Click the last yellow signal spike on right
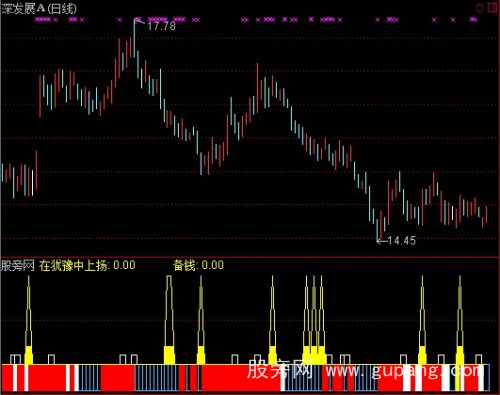The height and width of the screenshot is (395, 500). [460, 321]
